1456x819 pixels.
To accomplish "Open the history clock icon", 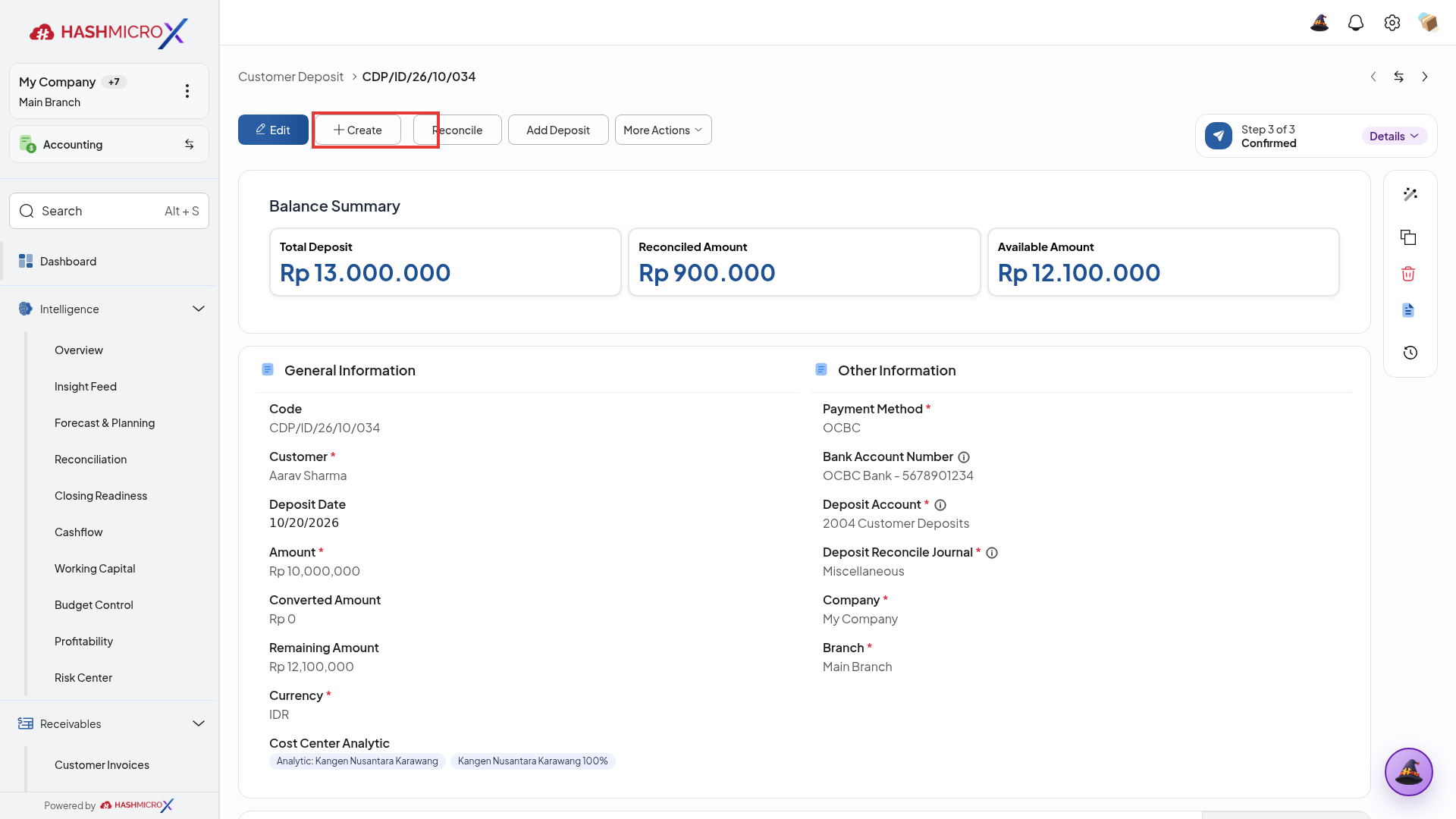I will tap(1410, 353).
